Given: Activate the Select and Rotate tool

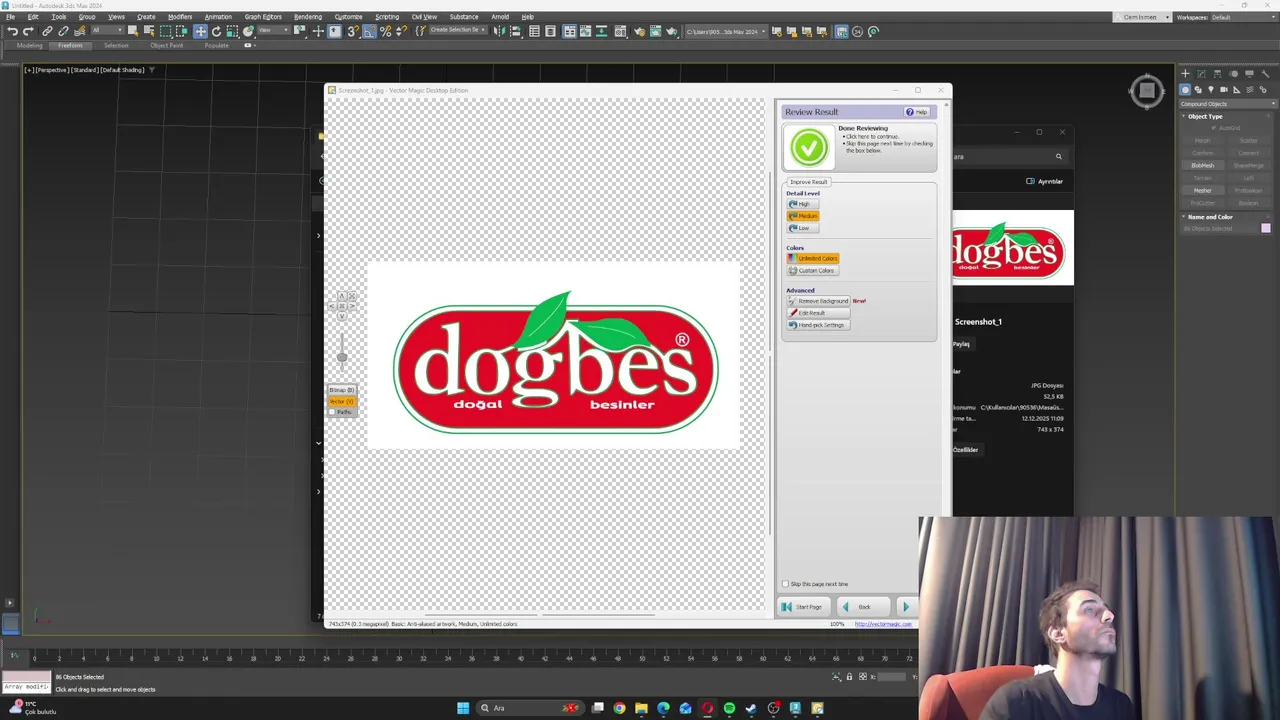Looking at the screenshot, I should tap(216, 31).
